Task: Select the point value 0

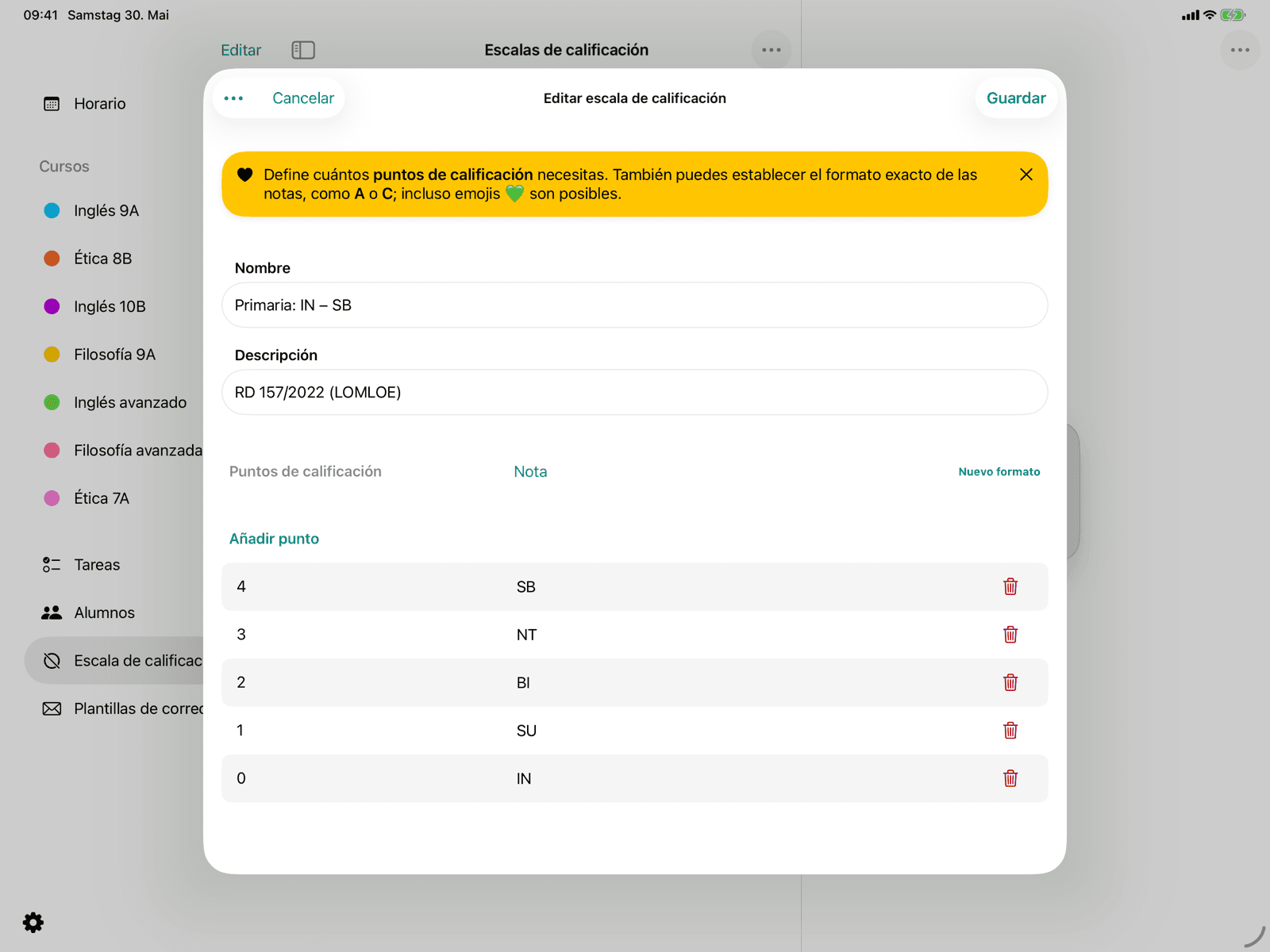Action: pos(241,778)
